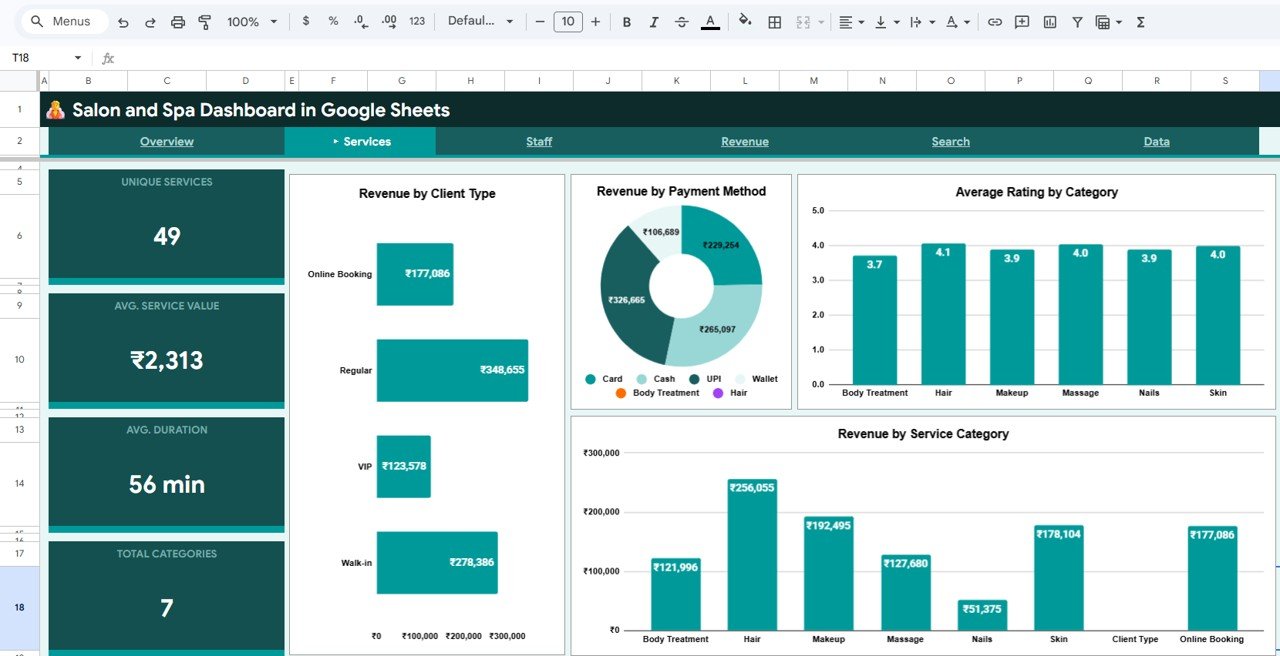This screenshot has width=1280, height=656.
Task: Apply currency format with the dollar icon
Action: coord(306,20)
